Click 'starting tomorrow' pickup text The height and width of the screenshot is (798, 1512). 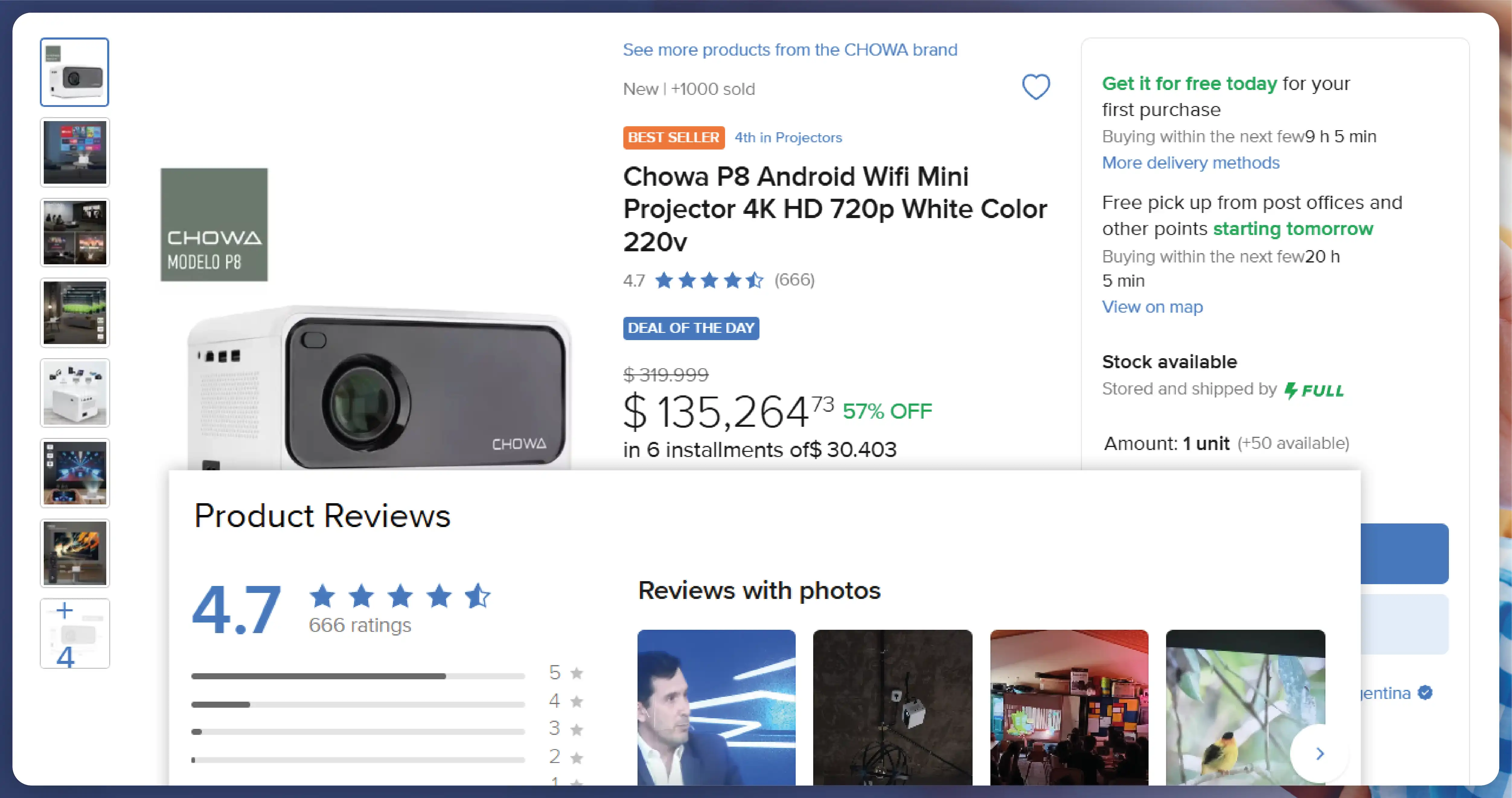[1293, 229]
